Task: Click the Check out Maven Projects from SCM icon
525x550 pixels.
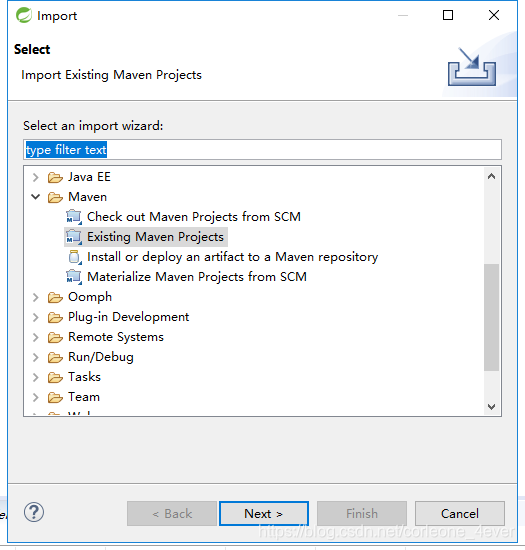Action: click(74, 217)
